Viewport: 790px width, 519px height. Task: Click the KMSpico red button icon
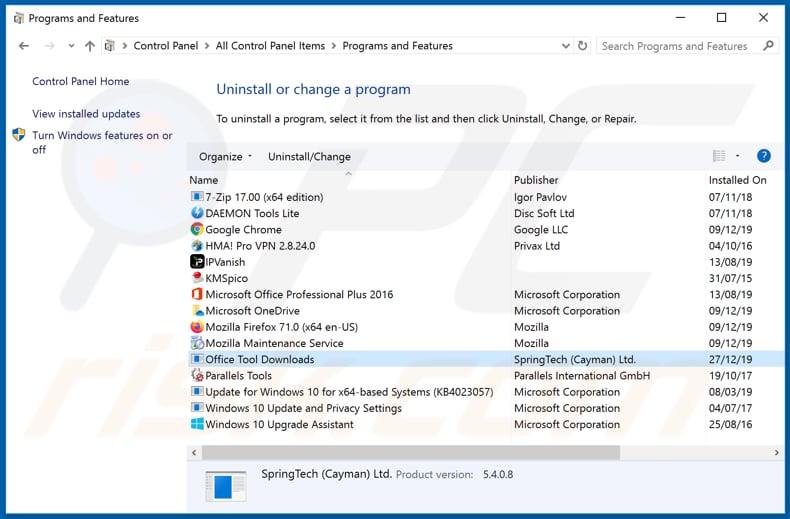(x=197, y=278)
